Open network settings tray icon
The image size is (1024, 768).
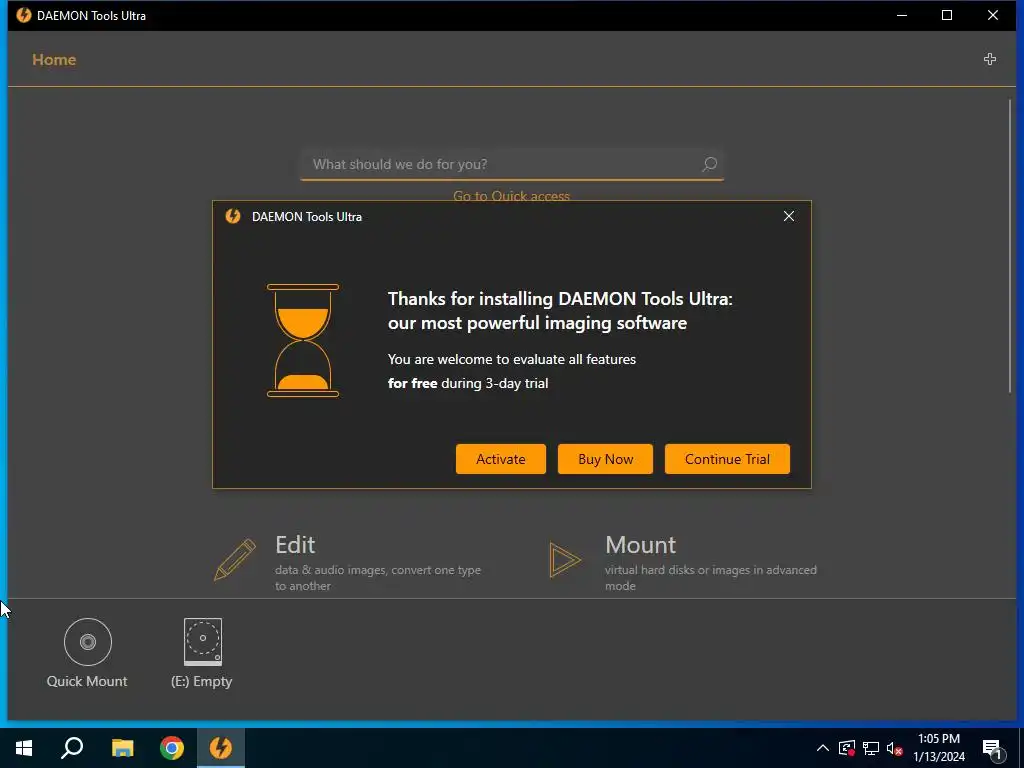tap(871, 748)
